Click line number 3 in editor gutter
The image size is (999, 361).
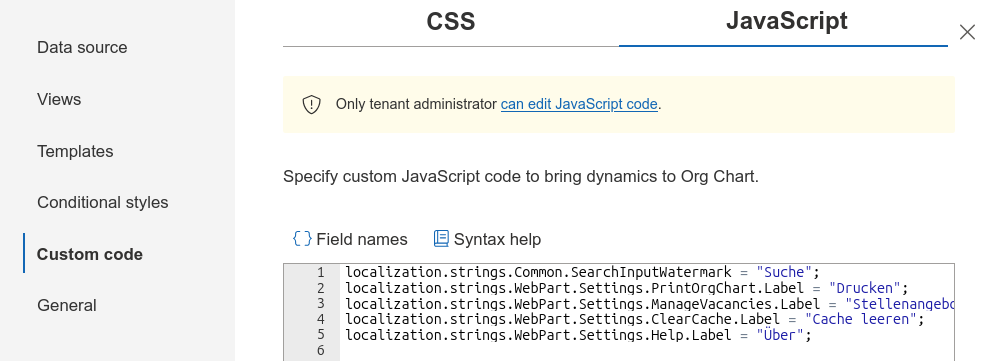[x=321, y=304]
